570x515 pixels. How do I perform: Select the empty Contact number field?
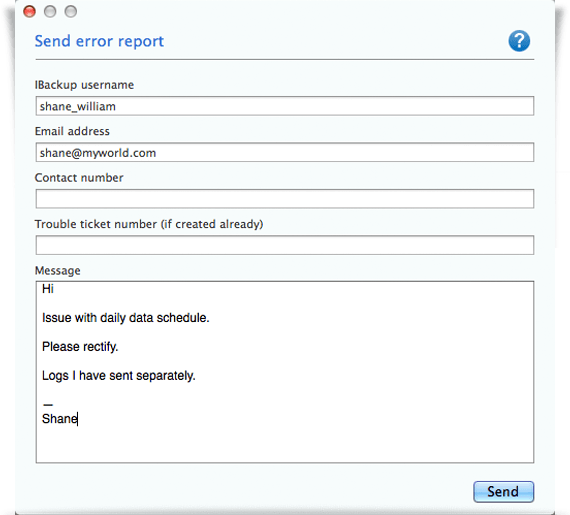(x=285, y=199)
